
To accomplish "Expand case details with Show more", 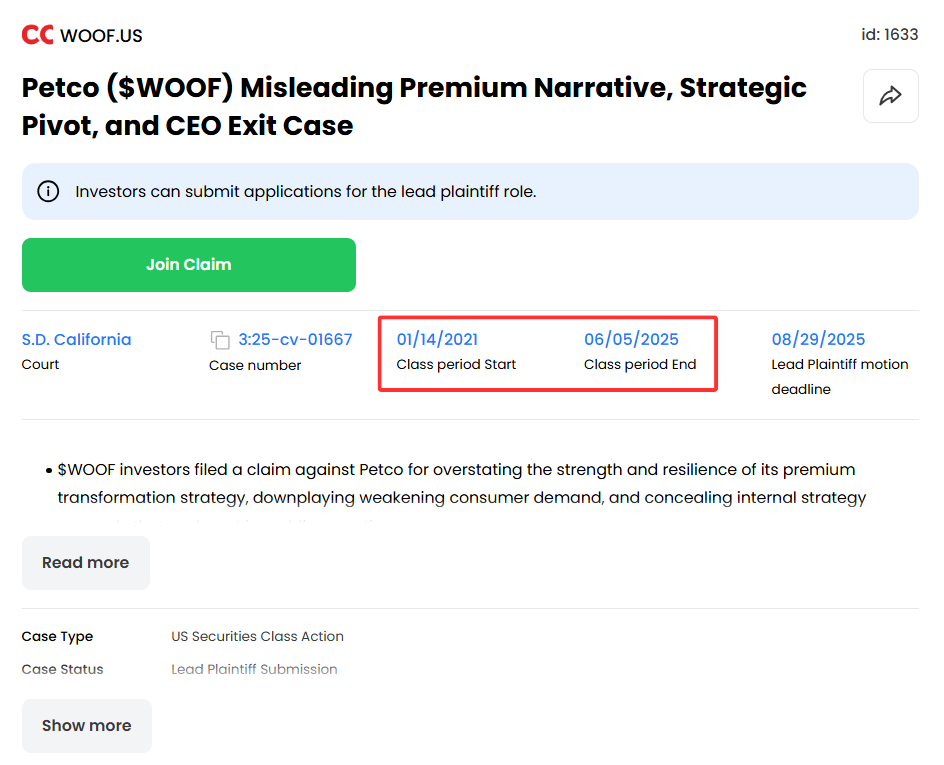I will 87,726.
